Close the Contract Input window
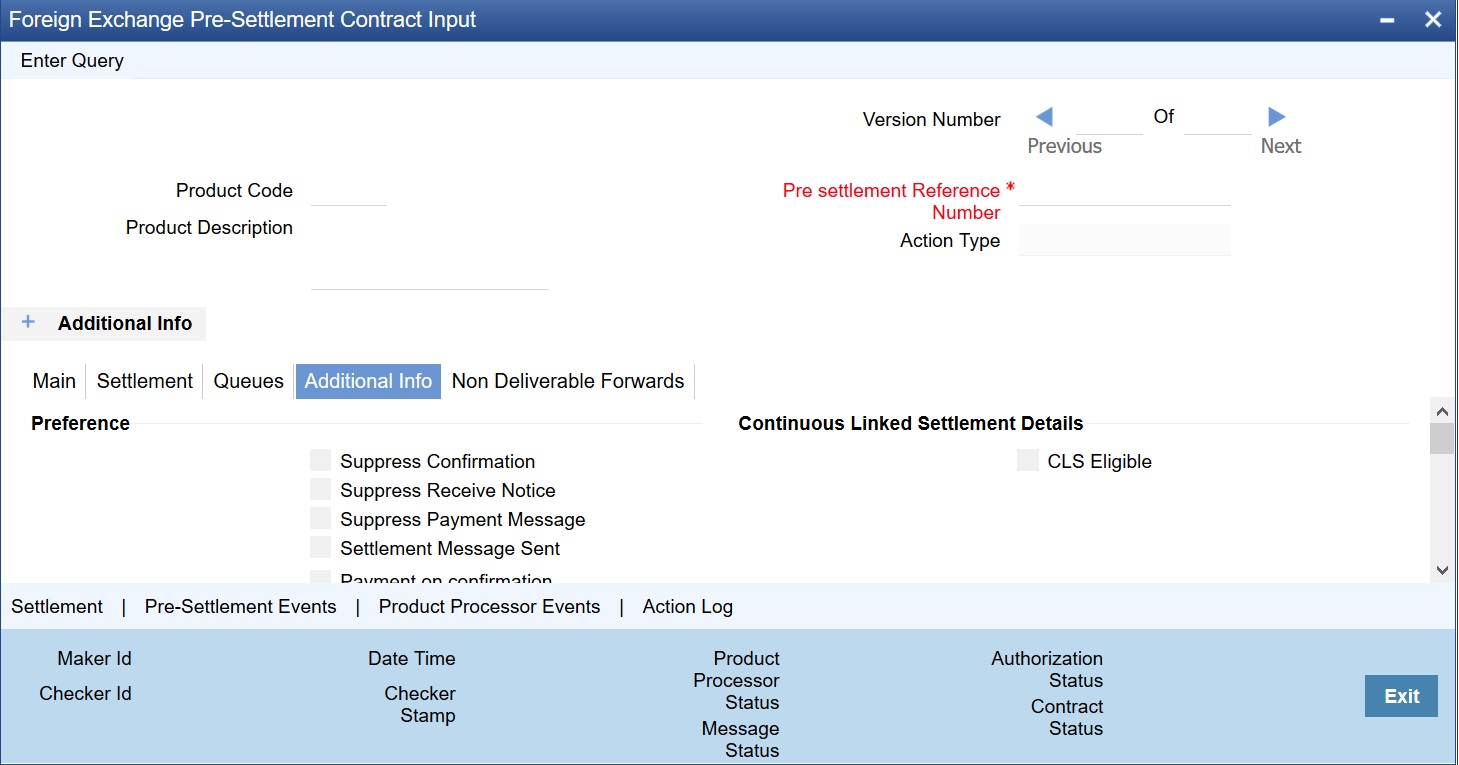 1433,20
